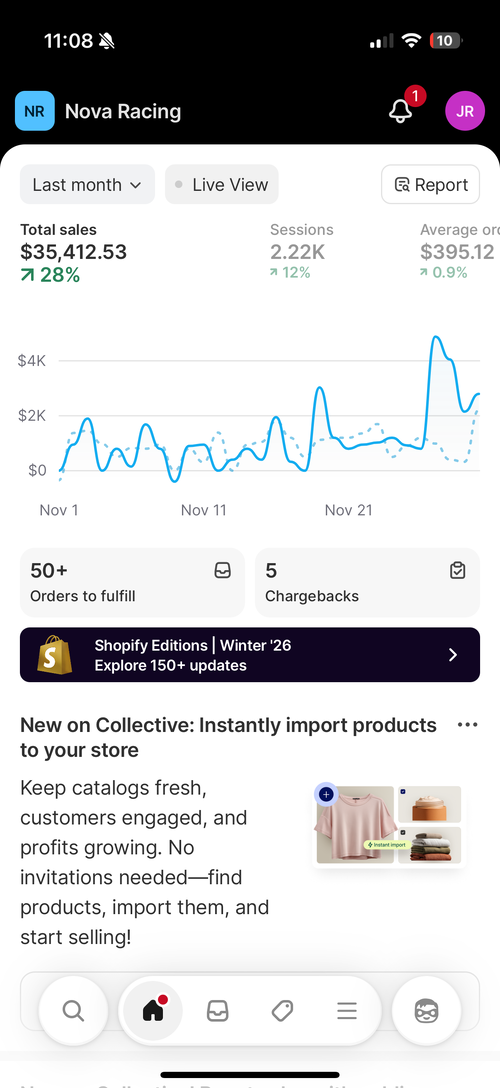Open the hamburger More menu

347,1011
